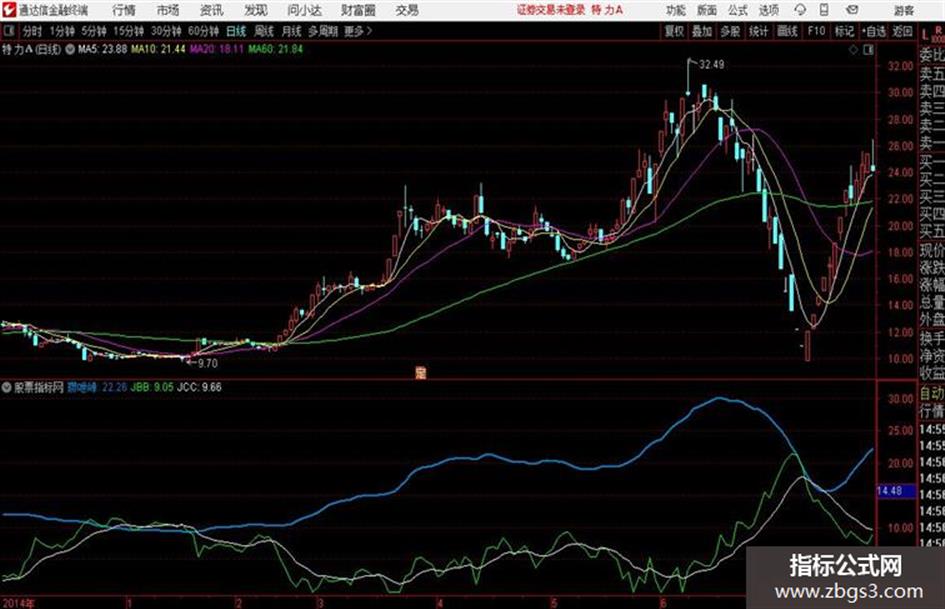Add stock via 自选 button
This screenshot has width=945, height=609.
point(874,31)
